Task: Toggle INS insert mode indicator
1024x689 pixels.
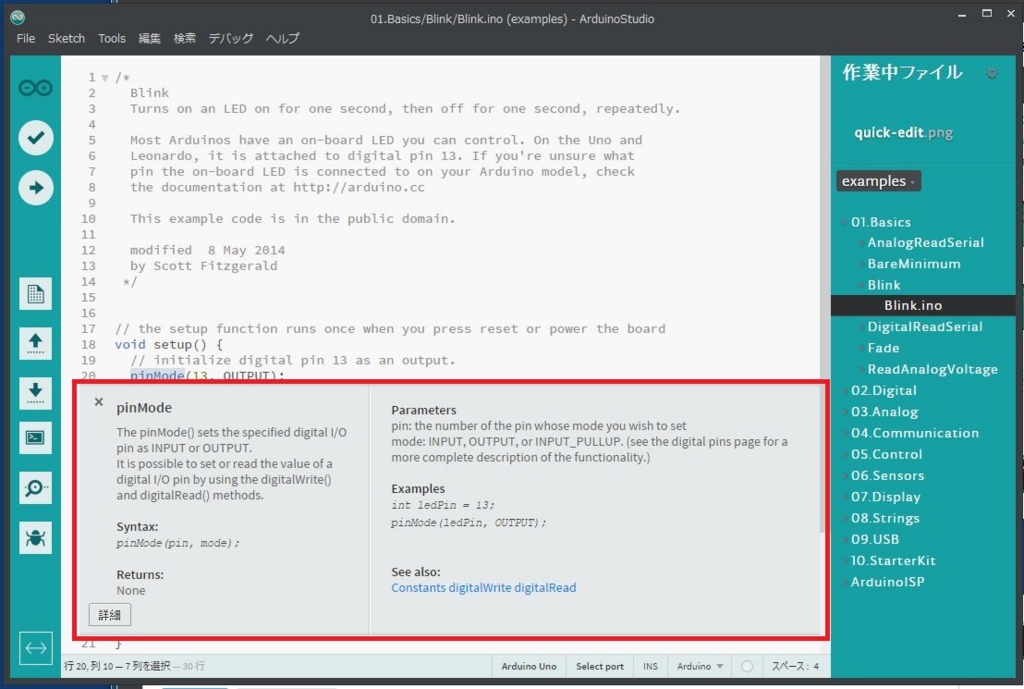Action: coord(650,666)
